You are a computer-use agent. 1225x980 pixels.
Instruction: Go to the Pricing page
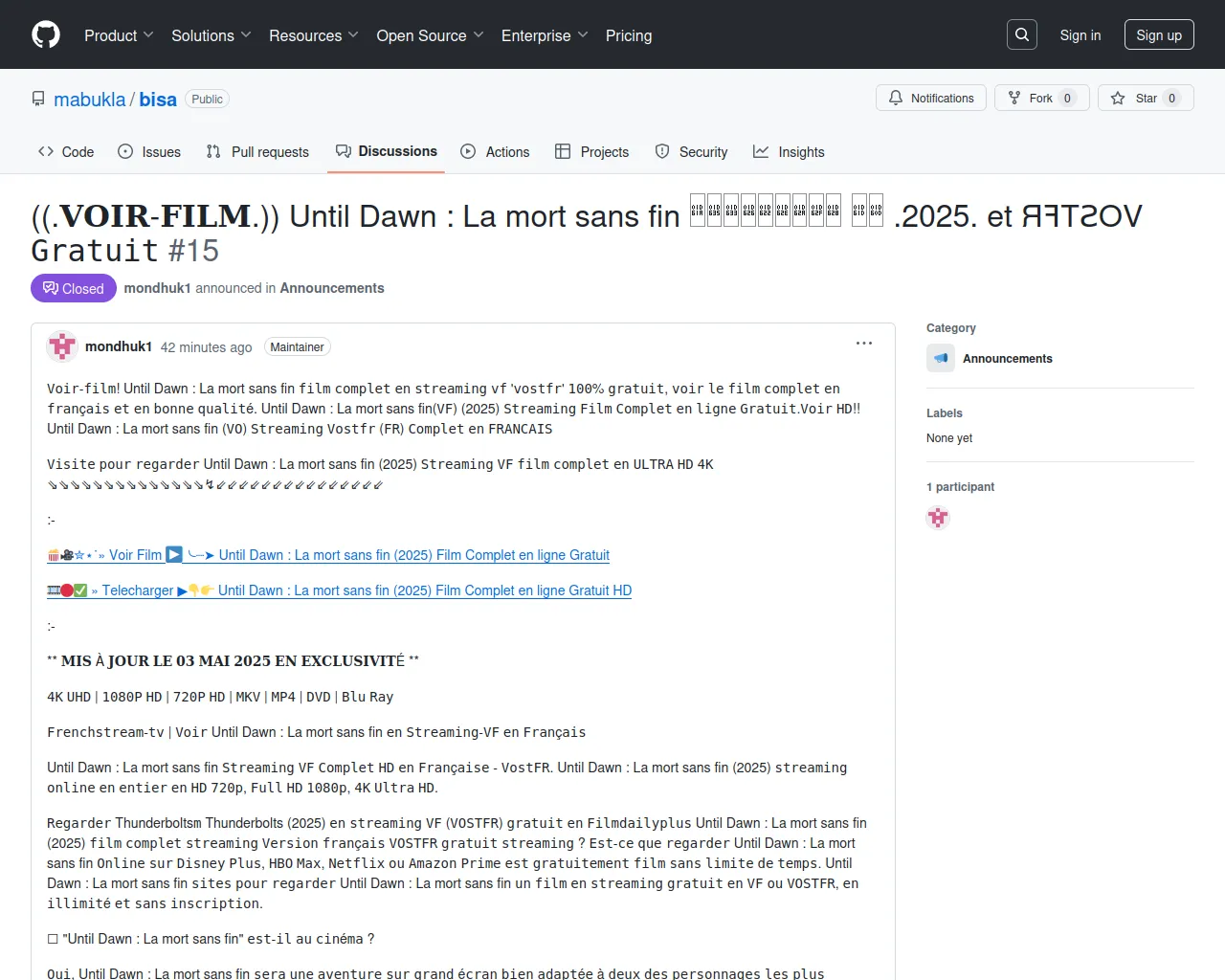[x=629, y=35]
